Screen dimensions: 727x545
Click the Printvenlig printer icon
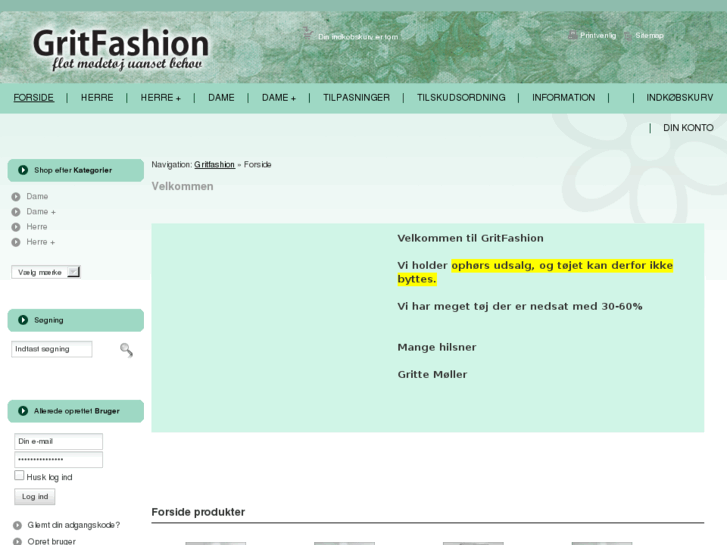pos(573,35)
